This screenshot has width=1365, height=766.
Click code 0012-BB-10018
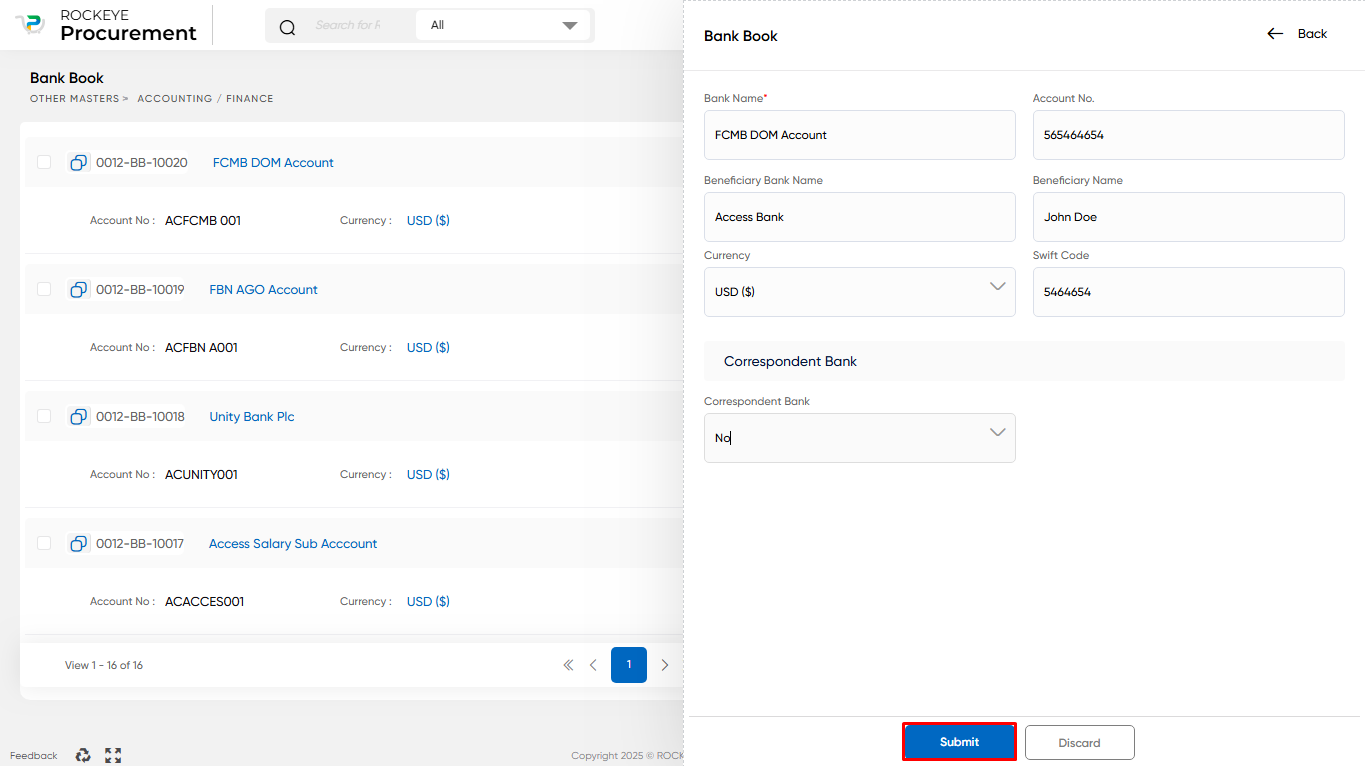pos(140,417)
